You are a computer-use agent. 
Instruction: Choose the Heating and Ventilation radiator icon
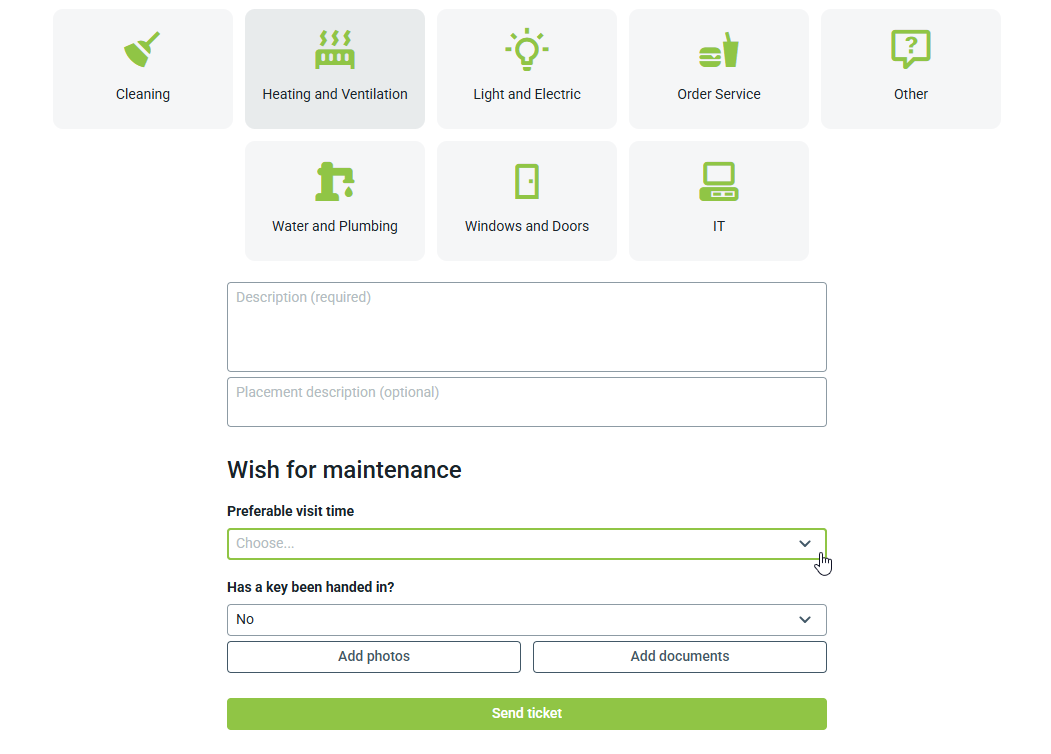point(334,49)
